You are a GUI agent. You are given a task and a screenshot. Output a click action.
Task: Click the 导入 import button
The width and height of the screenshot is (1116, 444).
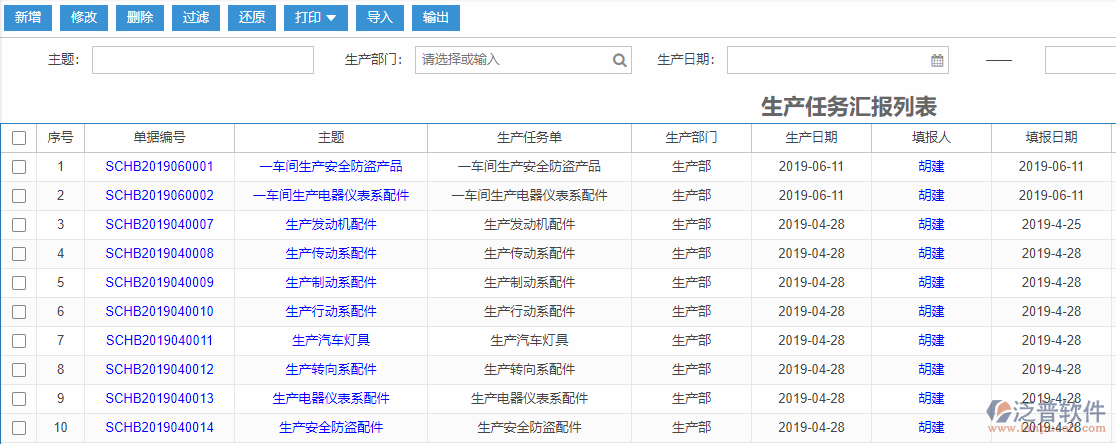tap(380, 17)
